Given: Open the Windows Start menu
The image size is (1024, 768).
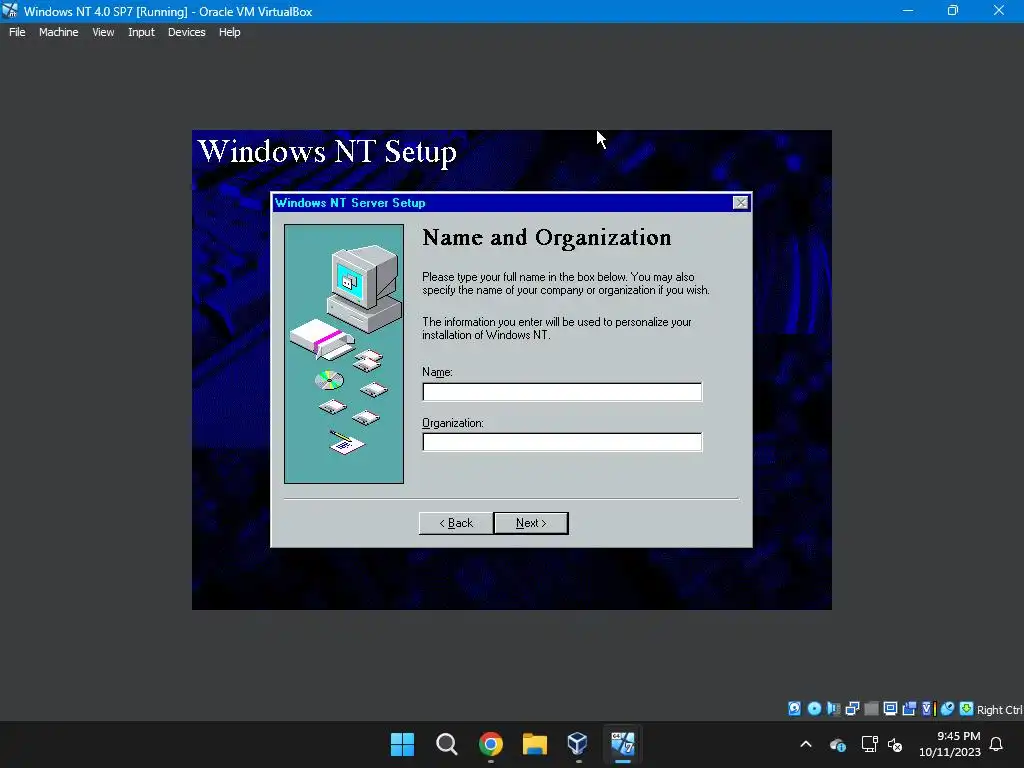Looking at the screenshot, I should (x=402, y=744).
